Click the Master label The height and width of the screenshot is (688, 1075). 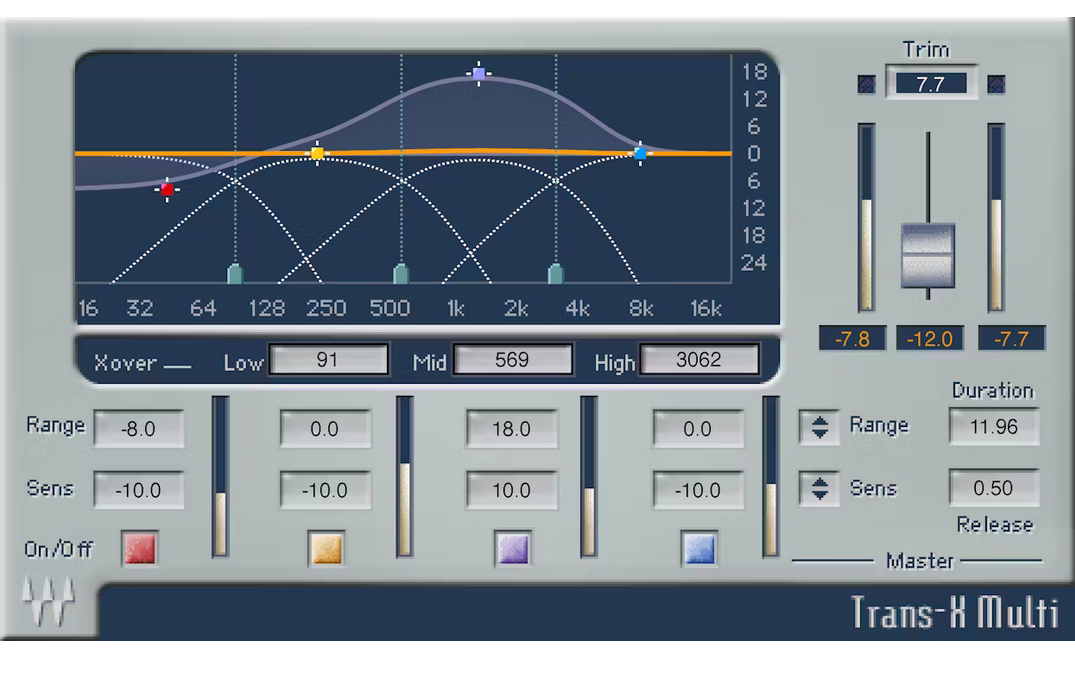click(x=919, y=561)
